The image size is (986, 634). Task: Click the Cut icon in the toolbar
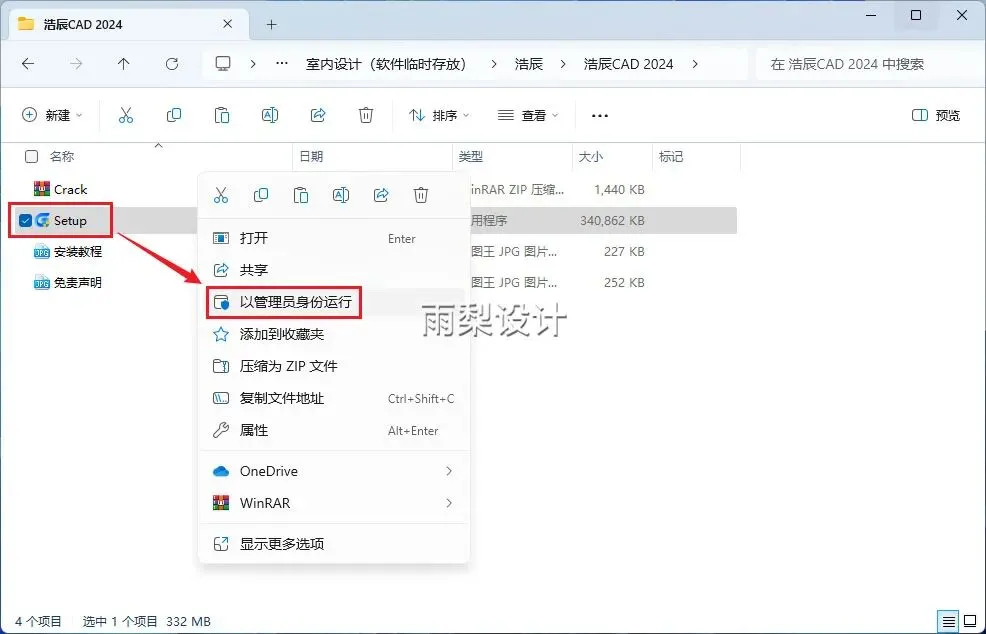pos(126,115)
